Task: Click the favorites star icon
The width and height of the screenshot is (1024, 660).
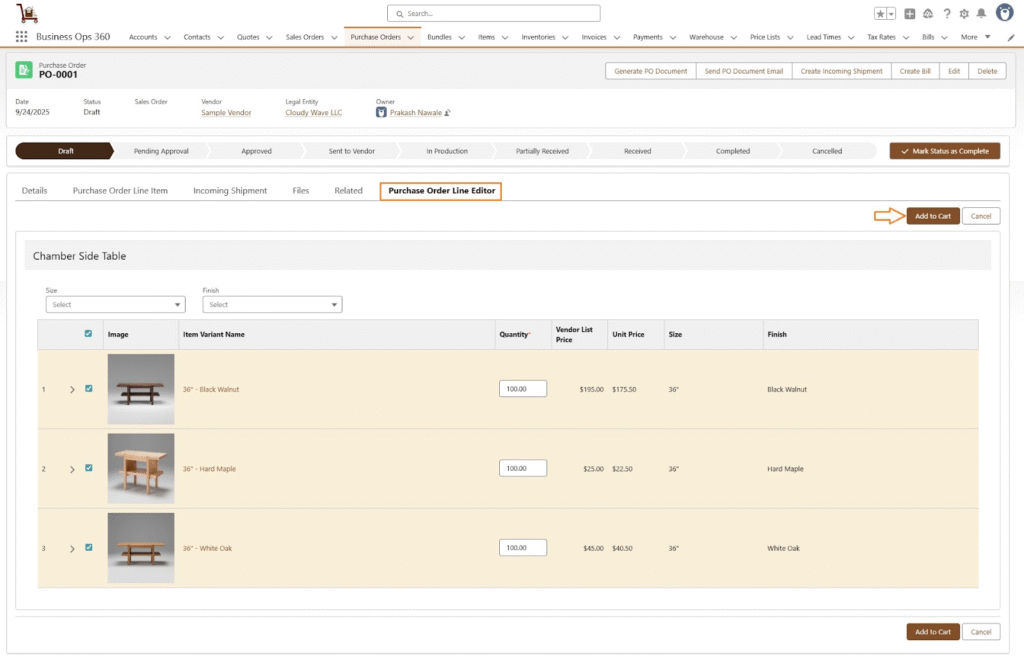Action: (x=881, y=14)
